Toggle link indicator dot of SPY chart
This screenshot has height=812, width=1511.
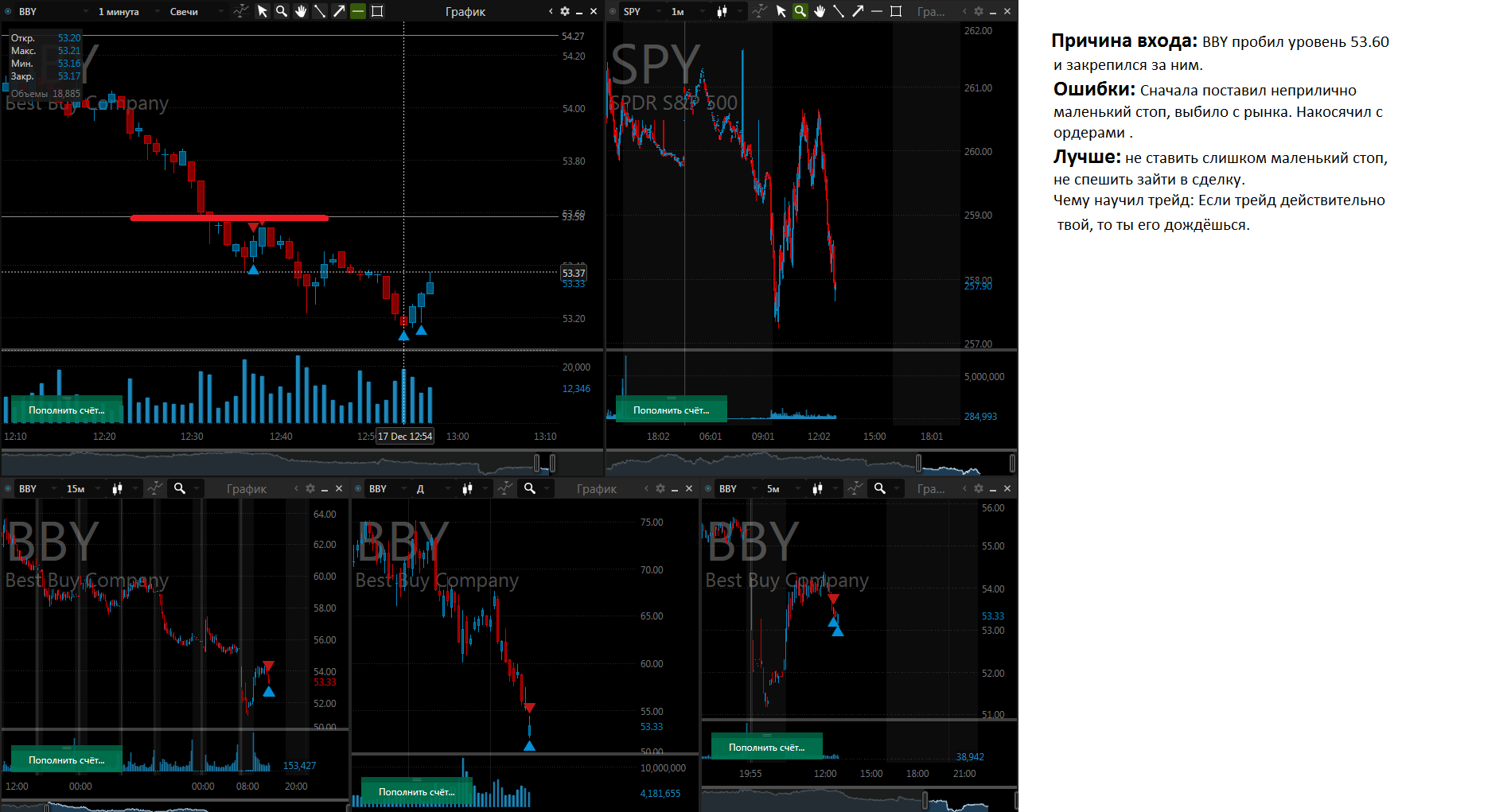point(613,11)
